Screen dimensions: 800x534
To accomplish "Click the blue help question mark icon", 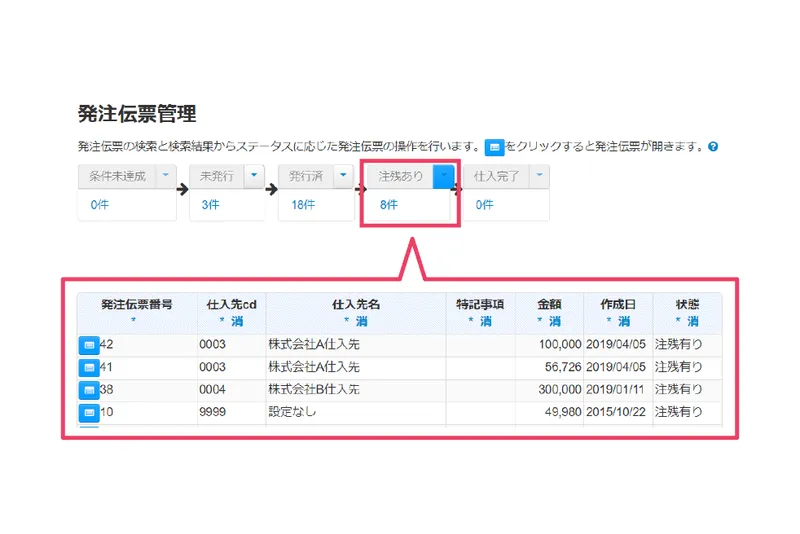I will [x=713, y=147].
